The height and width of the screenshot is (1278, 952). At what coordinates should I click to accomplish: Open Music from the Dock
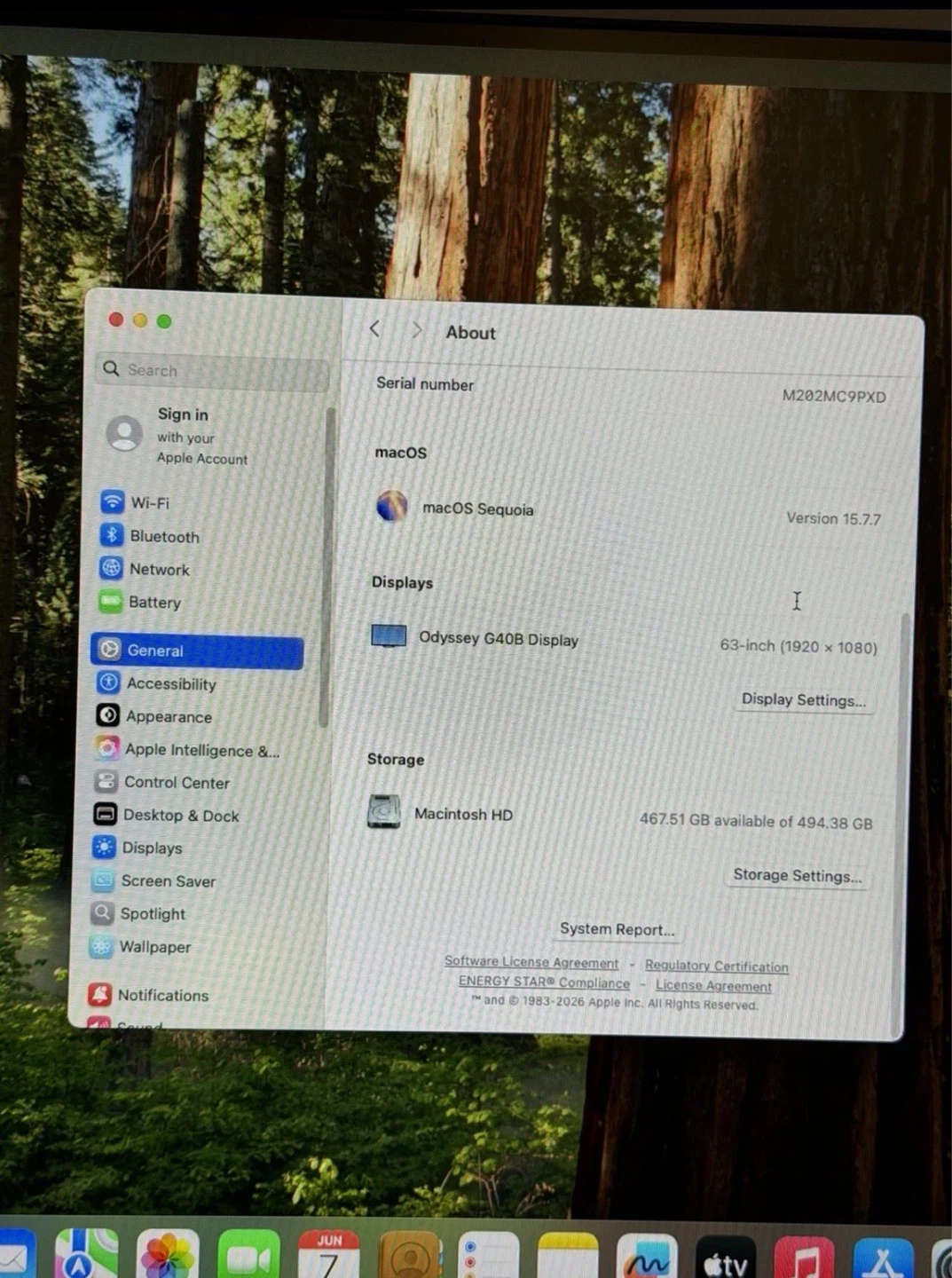[x=804, y=1259]
